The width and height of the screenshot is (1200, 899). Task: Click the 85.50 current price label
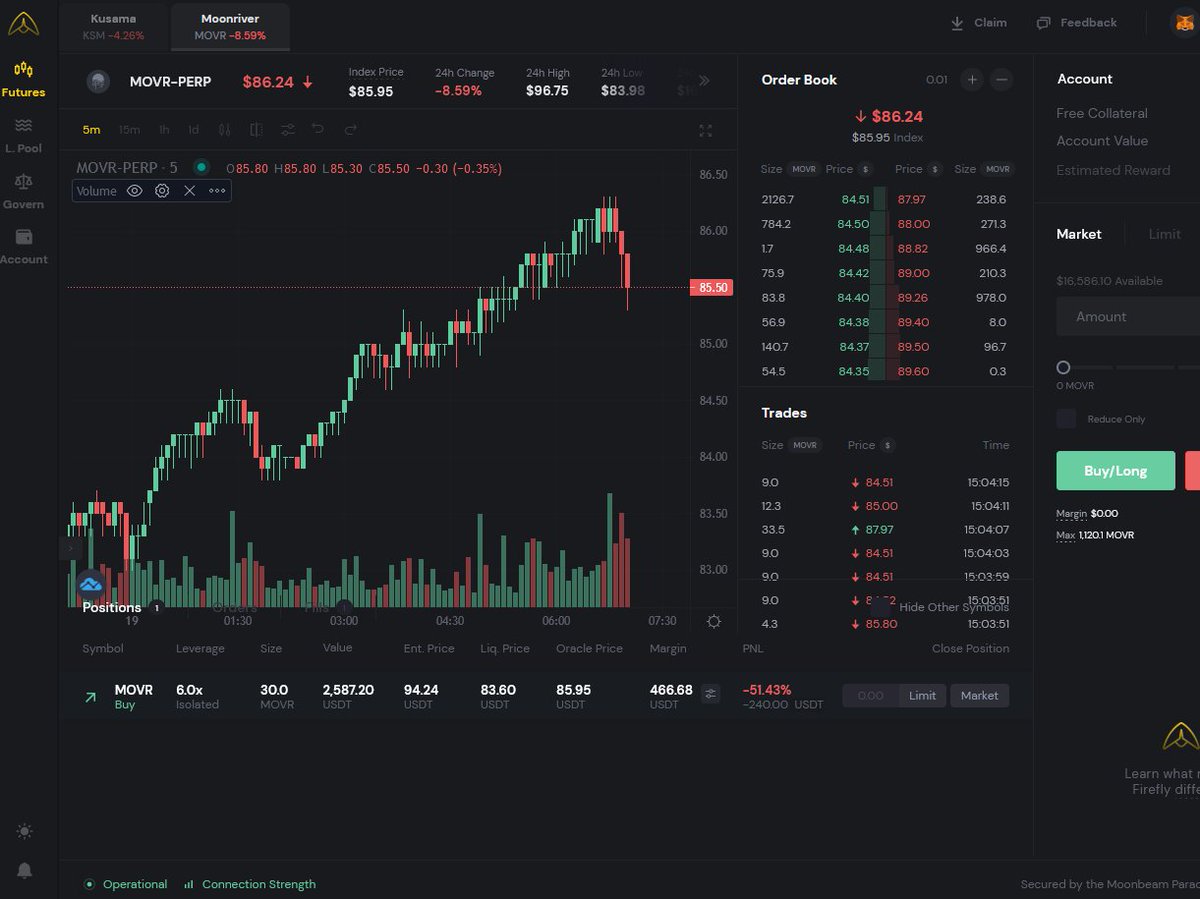point(712,287)
